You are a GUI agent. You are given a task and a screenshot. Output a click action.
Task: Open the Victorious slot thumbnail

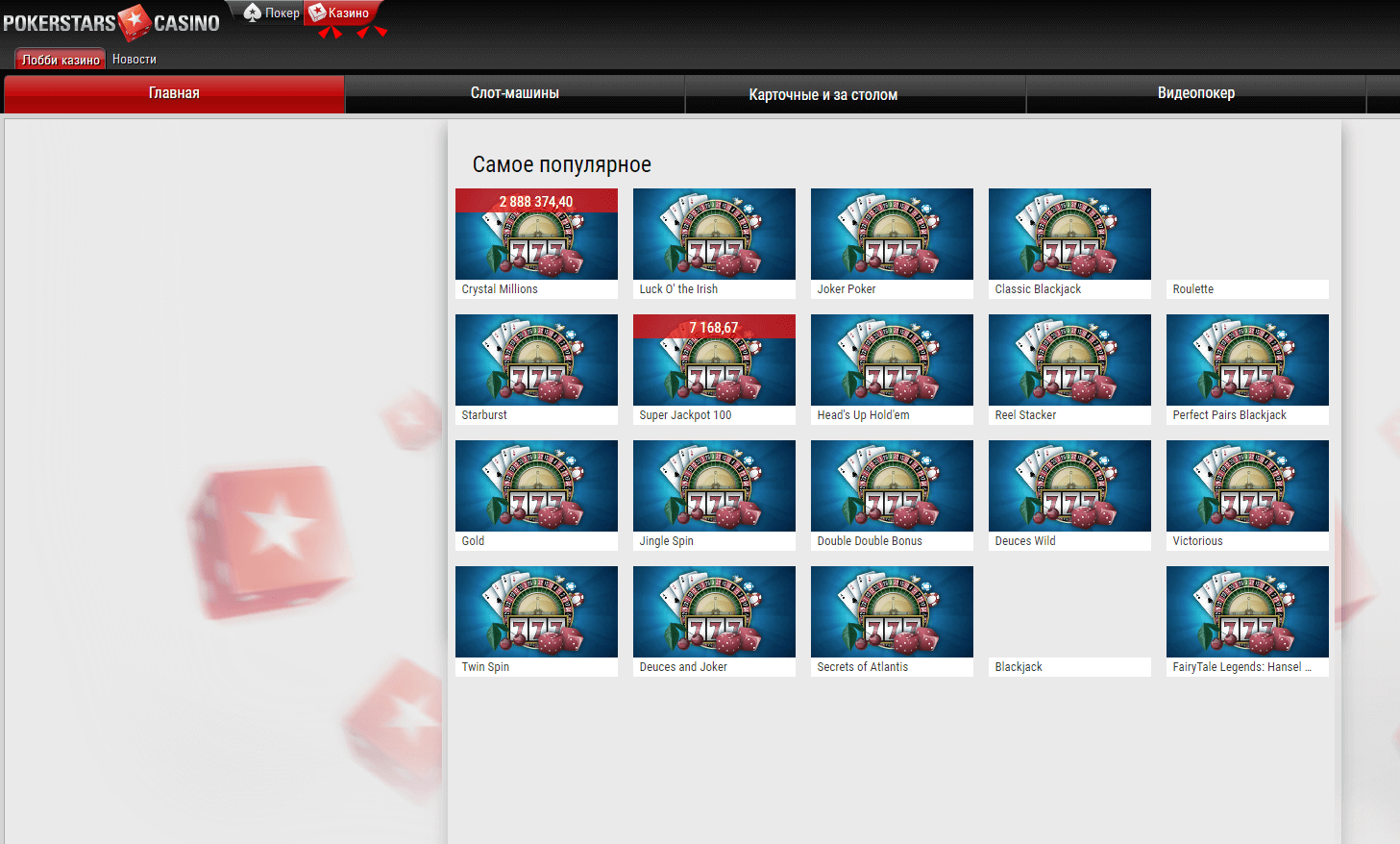coord(1247,485)
